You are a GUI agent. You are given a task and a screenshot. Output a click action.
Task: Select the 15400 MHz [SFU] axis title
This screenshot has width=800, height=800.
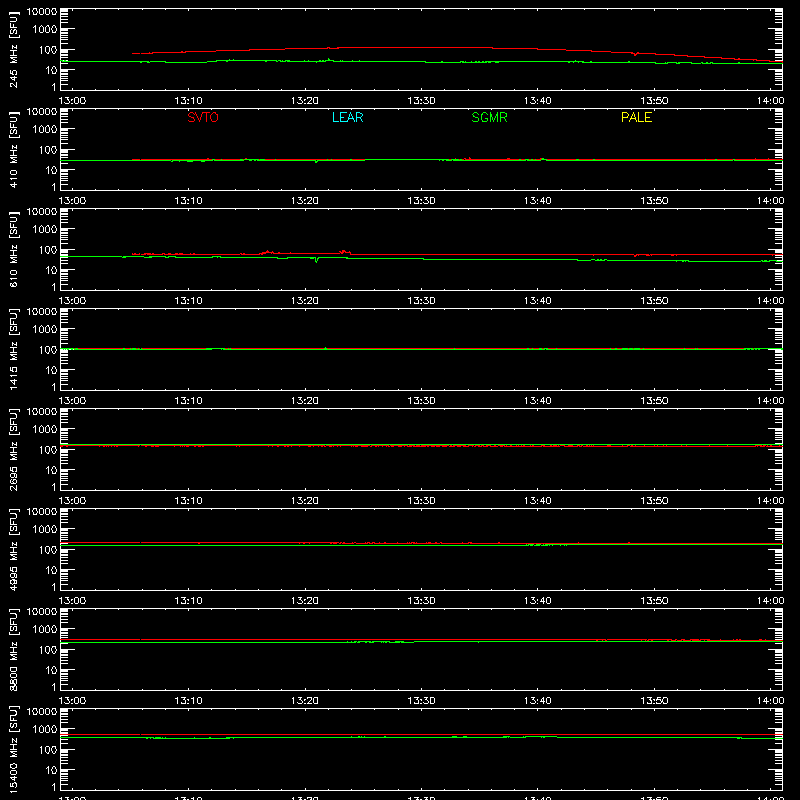14,749
